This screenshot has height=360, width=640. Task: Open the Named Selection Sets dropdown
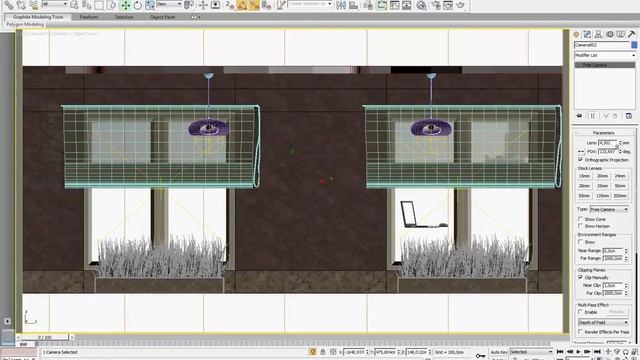point(310,4)
